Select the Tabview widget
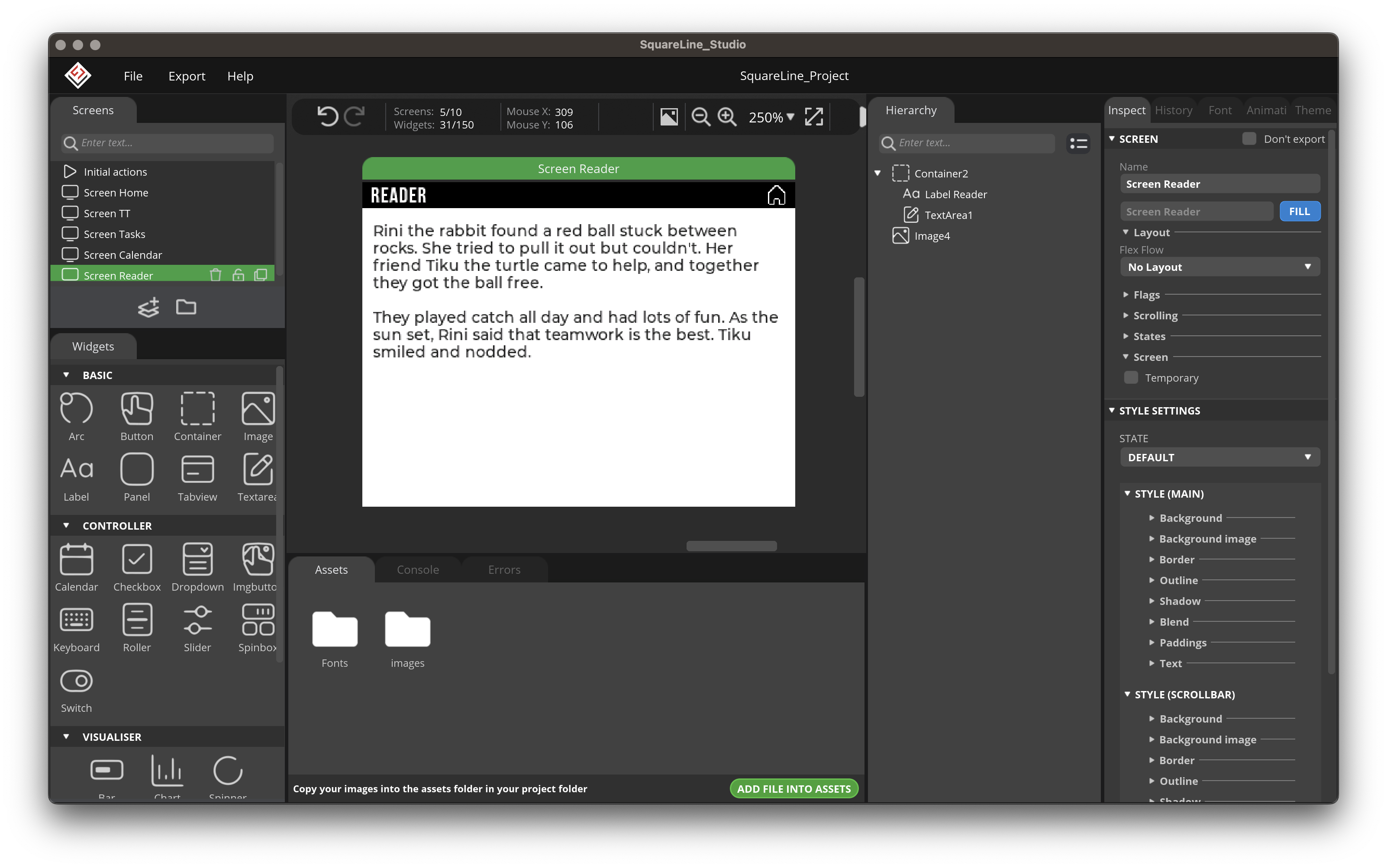Screen dimensions: 1387x868 pyautogui.click(x=197, y=477)
